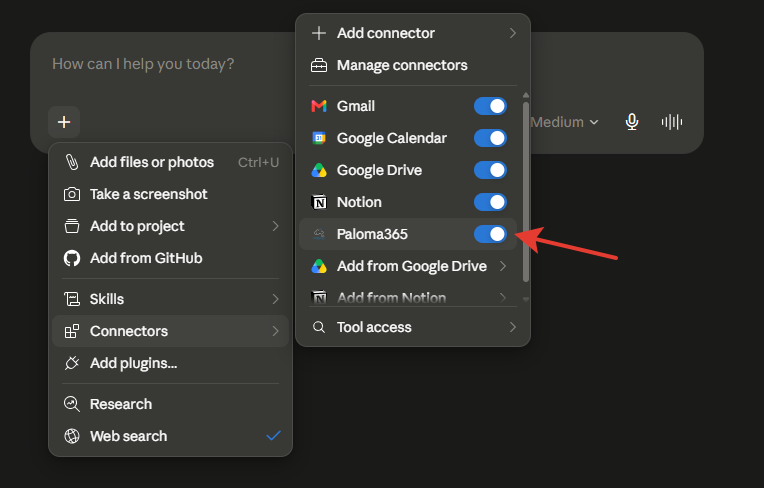The height and width of the screenshot is (488, 764).
Task: Click the Paloma365 label
Action: click(372, 234)
